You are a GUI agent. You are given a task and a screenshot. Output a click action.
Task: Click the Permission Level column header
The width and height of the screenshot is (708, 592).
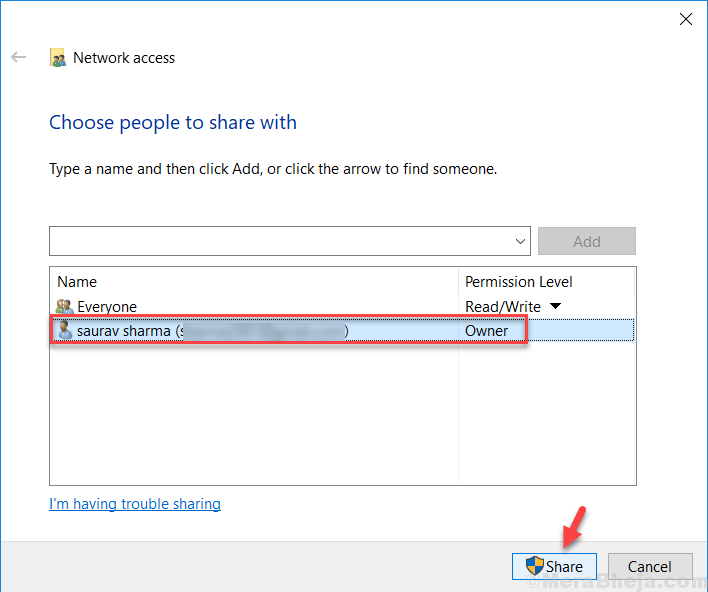546,281
